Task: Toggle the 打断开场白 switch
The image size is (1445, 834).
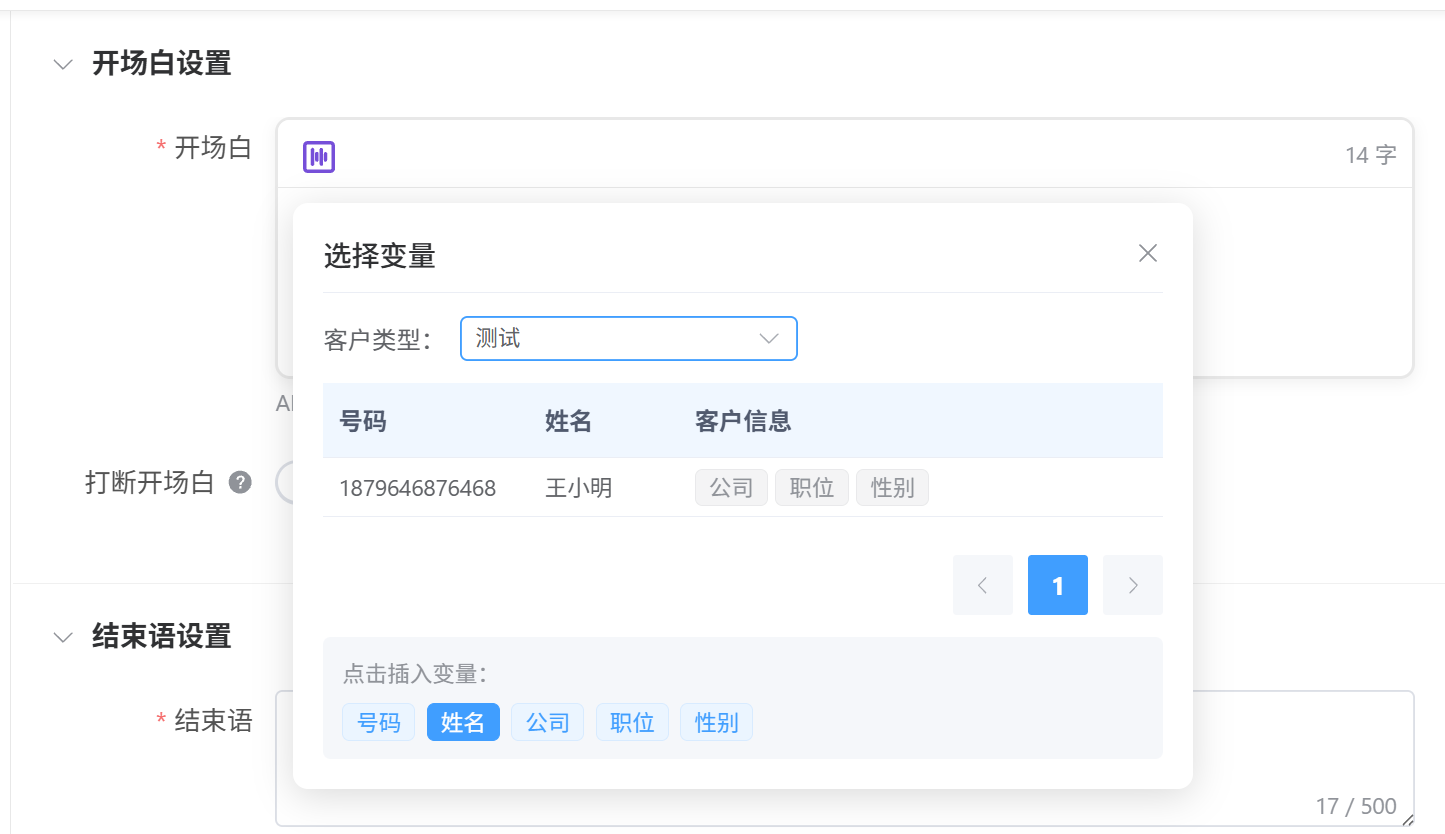Action: coord(284,483)
